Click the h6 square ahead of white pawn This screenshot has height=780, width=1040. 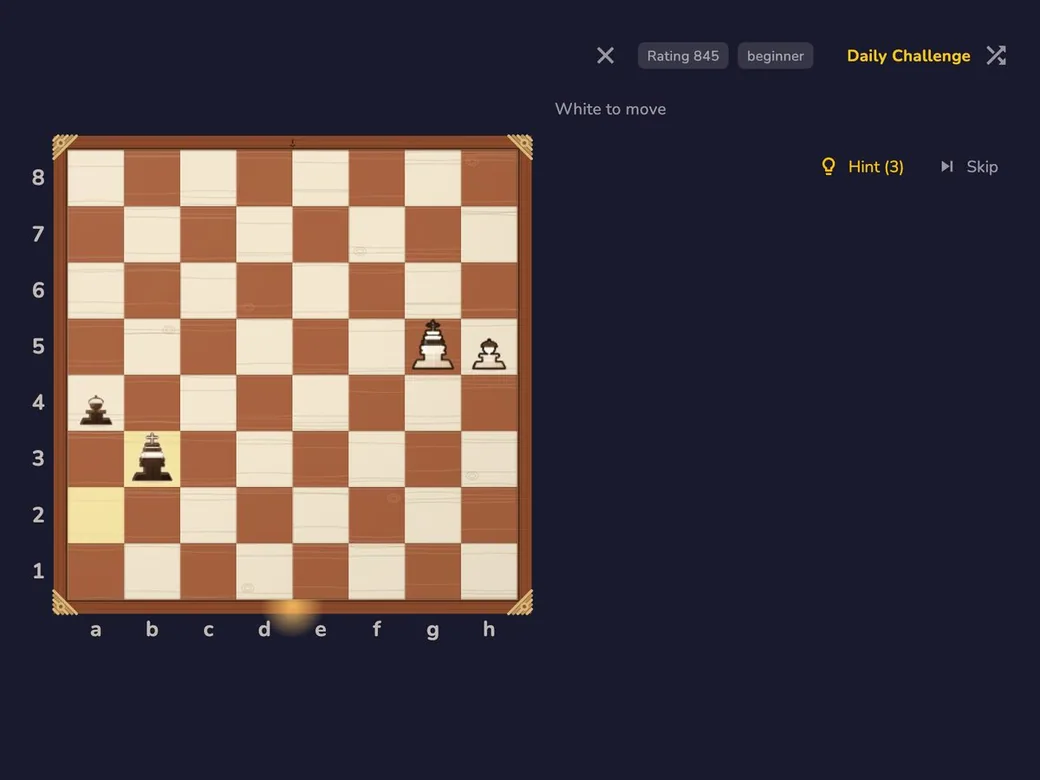489,291
